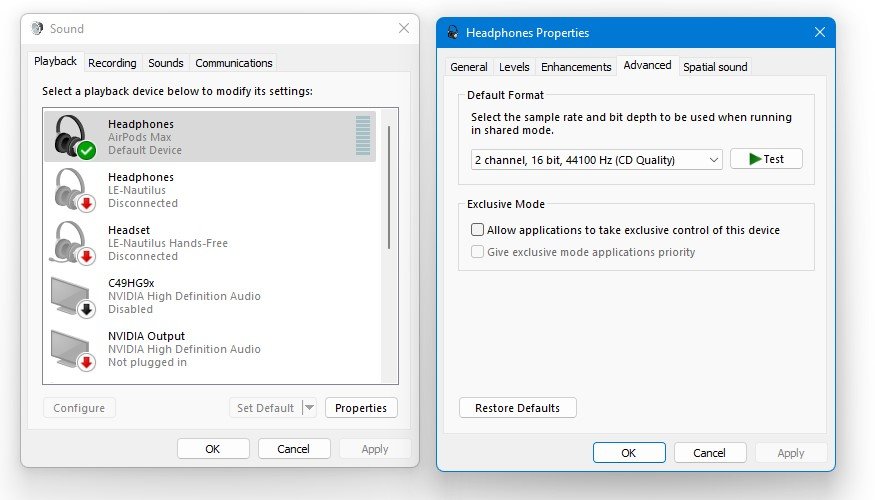Select the 'AirPods Max' text row
The width and height of the screenshot is (875, 500).
(x=140, y=137)
